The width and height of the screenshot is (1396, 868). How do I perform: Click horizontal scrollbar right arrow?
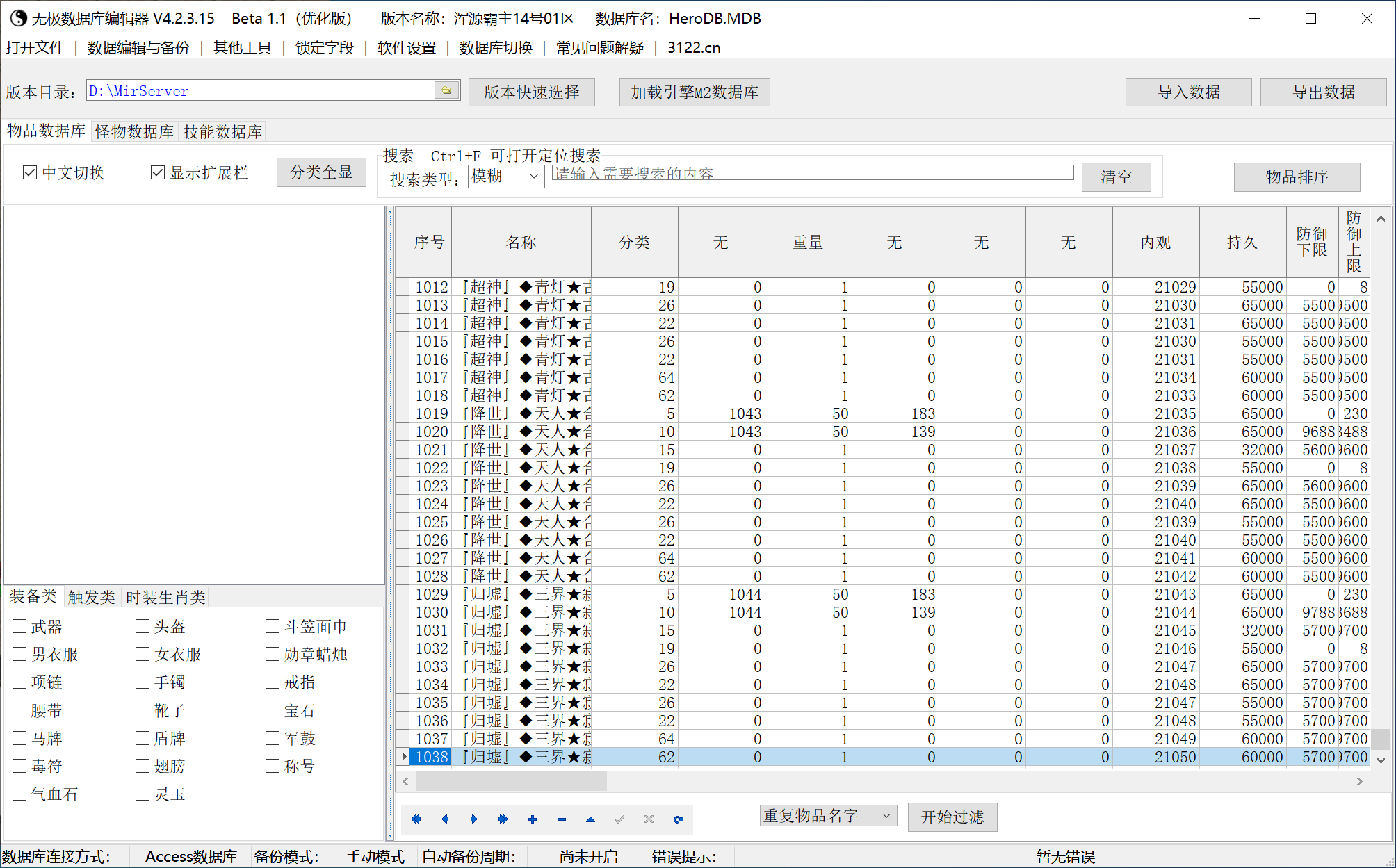[x=1359, y=782]
